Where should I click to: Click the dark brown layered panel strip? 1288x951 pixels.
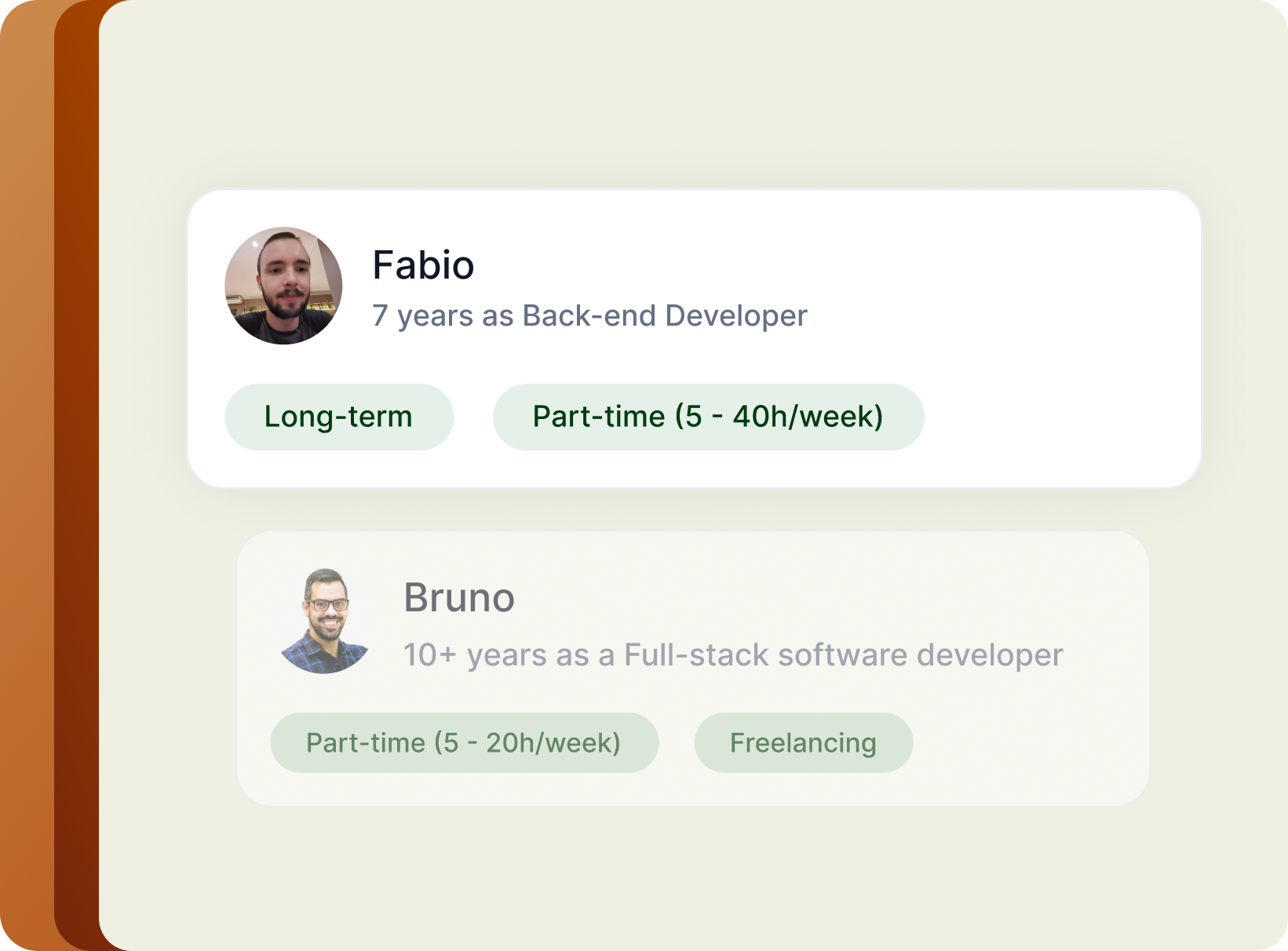76,471
